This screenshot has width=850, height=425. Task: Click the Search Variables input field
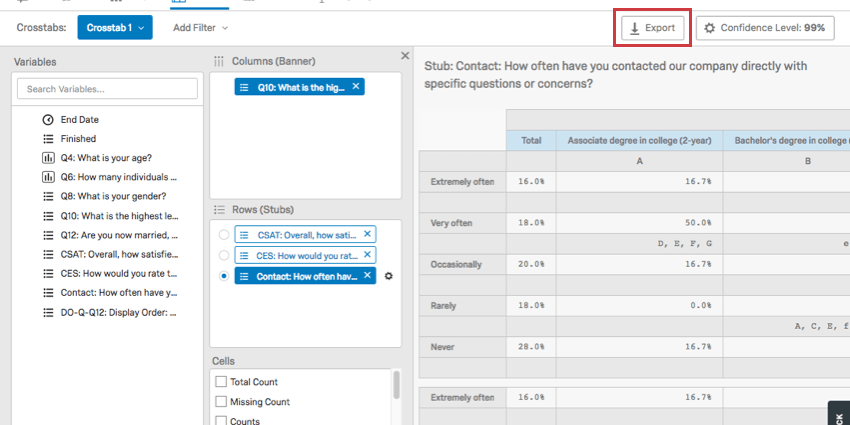point(107,89)
